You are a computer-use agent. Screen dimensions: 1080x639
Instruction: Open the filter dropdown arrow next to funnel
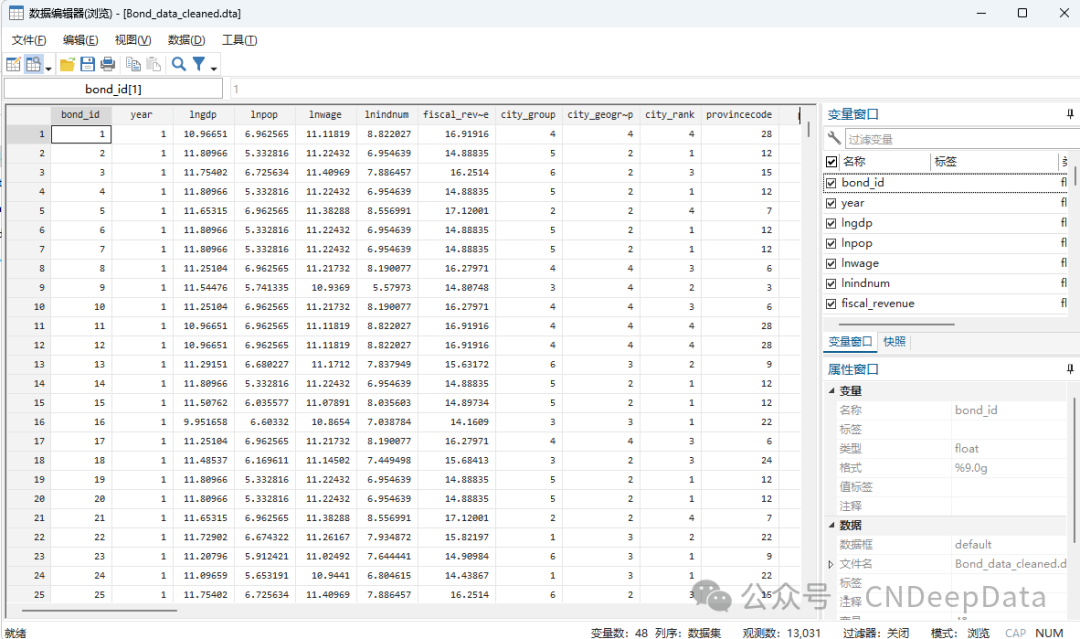coord(214,67)
